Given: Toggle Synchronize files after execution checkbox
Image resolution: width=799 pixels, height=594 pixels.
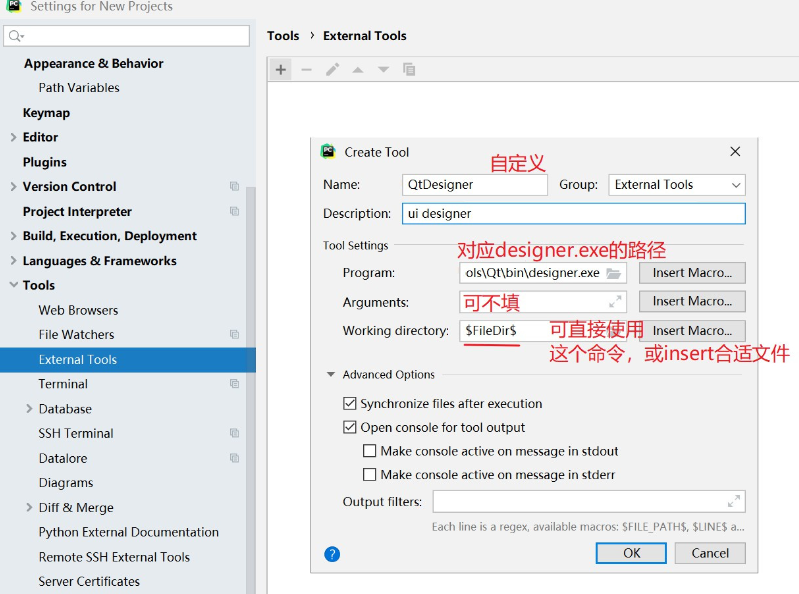Looking at the screenshot, I should (x=350, y=403).
